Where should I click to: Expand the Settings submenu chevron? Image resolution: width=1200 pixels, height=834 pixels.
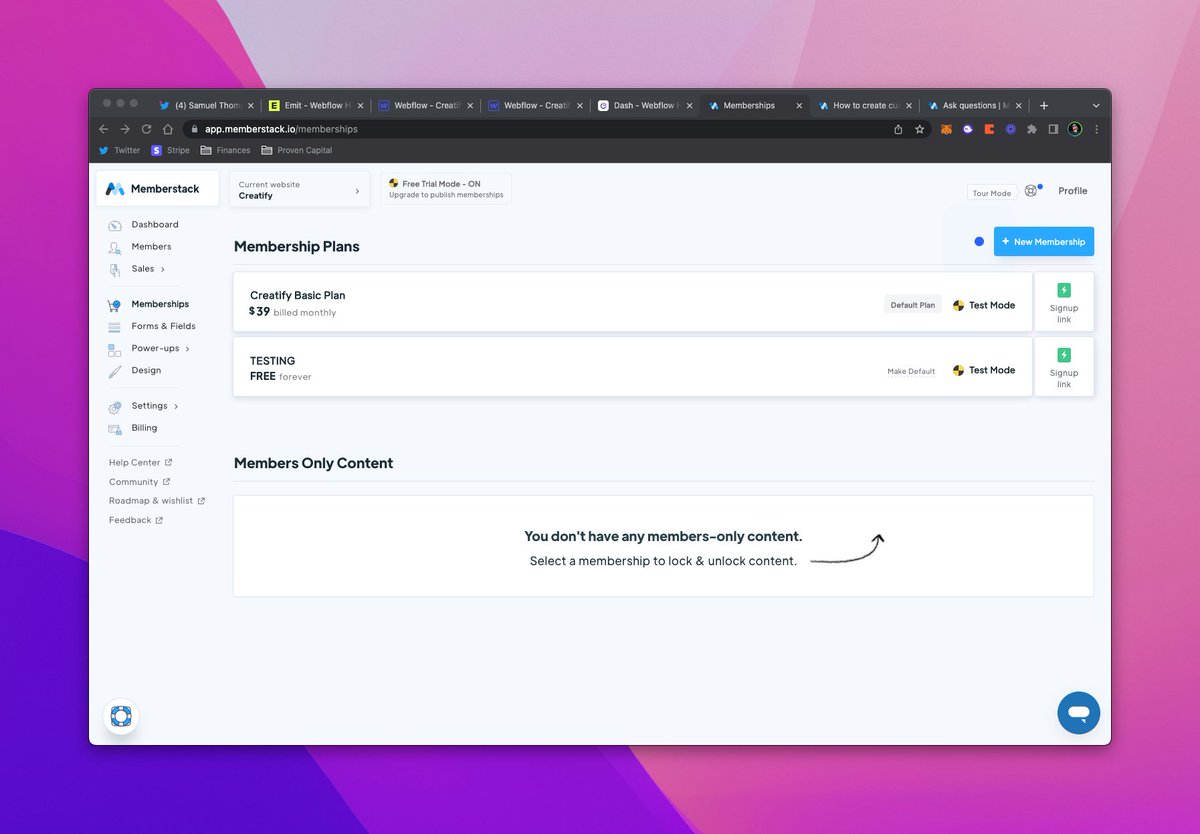176,406
